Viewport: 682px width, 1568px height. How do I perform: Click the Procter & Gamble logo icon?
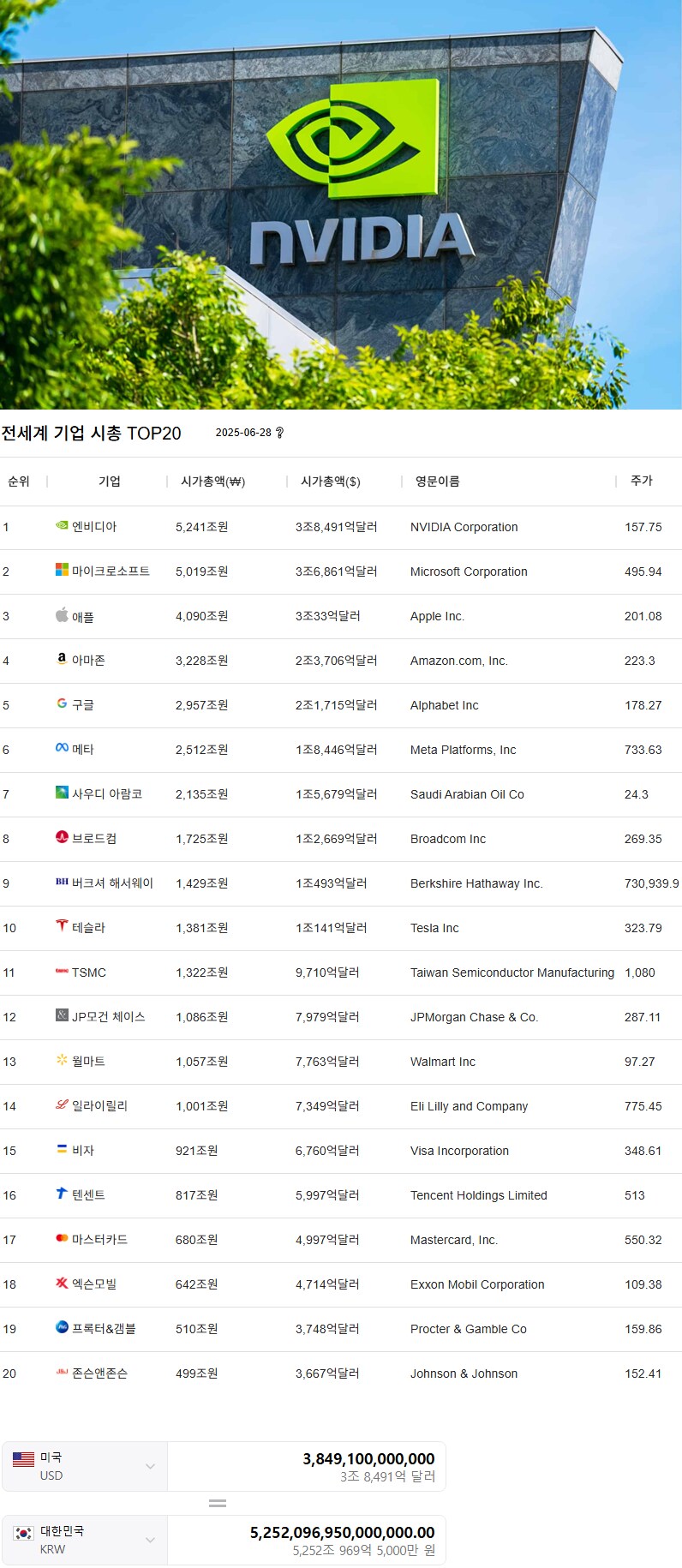(62, 1327)
